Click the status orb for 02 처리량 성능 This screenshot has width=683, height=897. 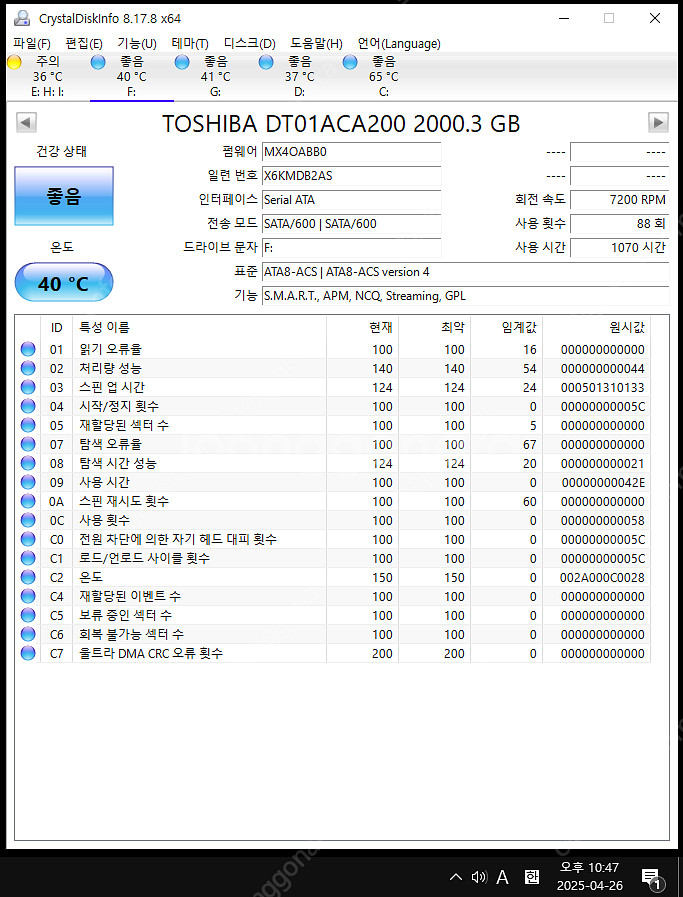(27, 368)
